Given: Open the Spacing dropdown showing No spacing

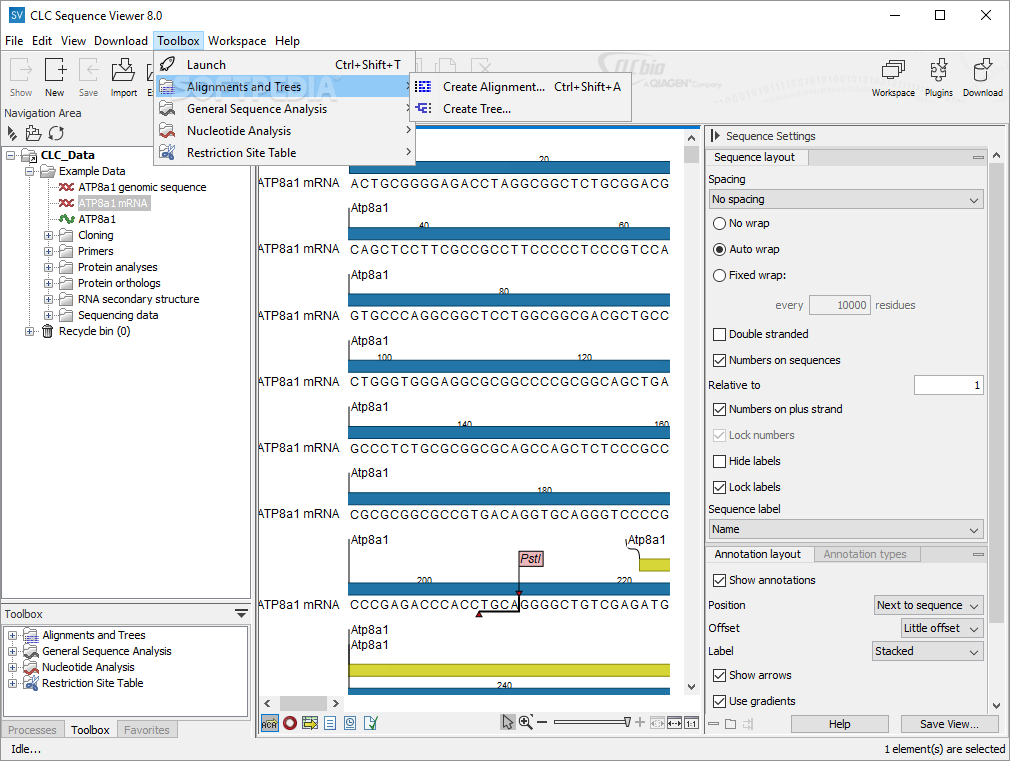Looking at the screenshot, I should (x=846, y=200).
